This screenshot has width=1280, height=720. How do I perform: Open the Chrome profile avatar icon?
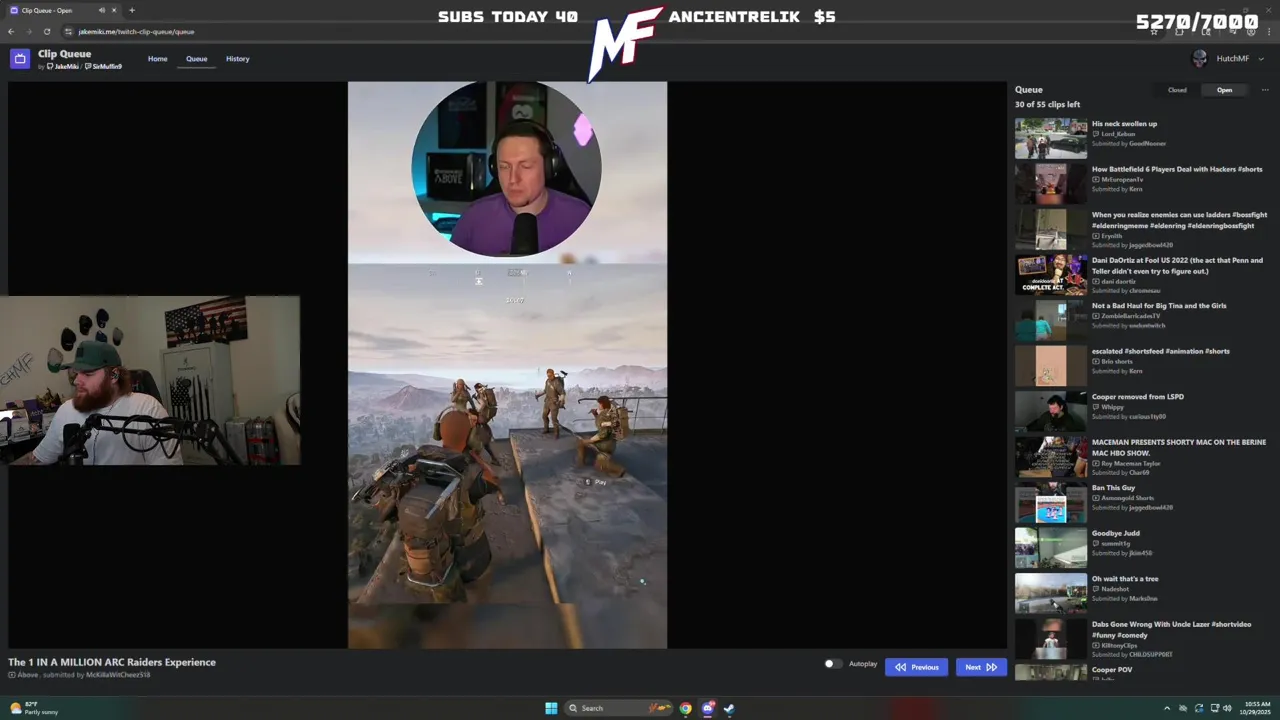pyautogui.click(x=1250, y=31)
